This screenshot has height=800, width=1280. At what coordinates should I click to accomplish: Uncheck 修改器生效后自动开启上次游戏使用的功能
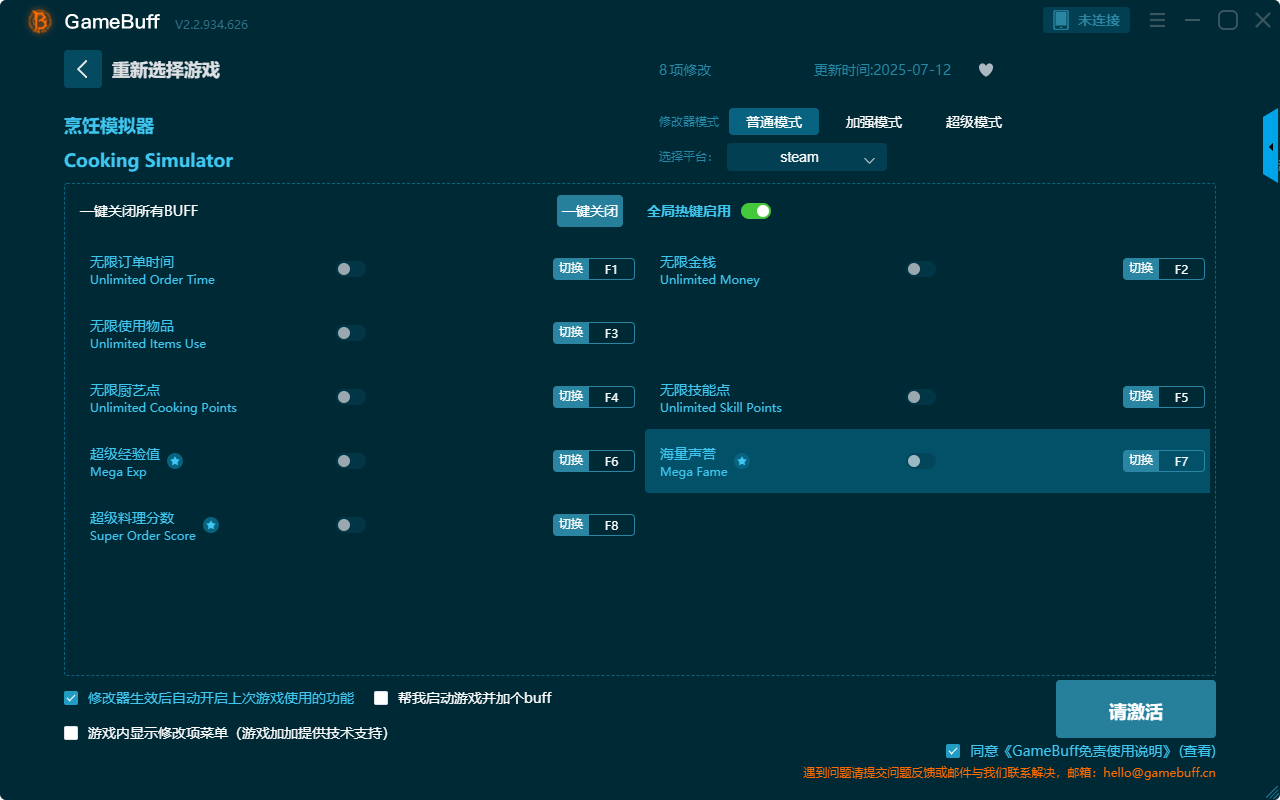(x=70, y=698)
